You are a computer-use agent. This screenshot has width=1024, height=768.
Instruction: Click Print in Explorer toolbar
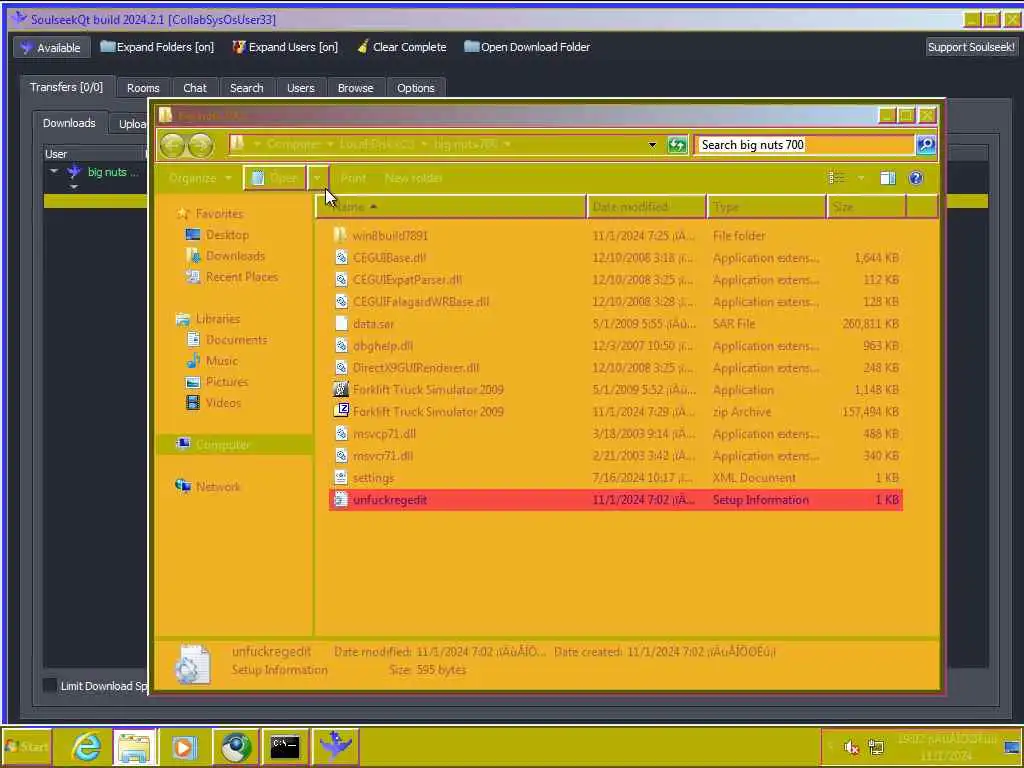pos(353,178)
